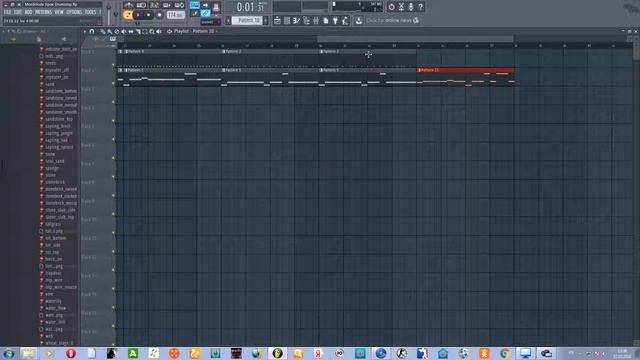Click the microphone icon at top right
The width and height of the screenshot is (640, 360).
[411, 7]
